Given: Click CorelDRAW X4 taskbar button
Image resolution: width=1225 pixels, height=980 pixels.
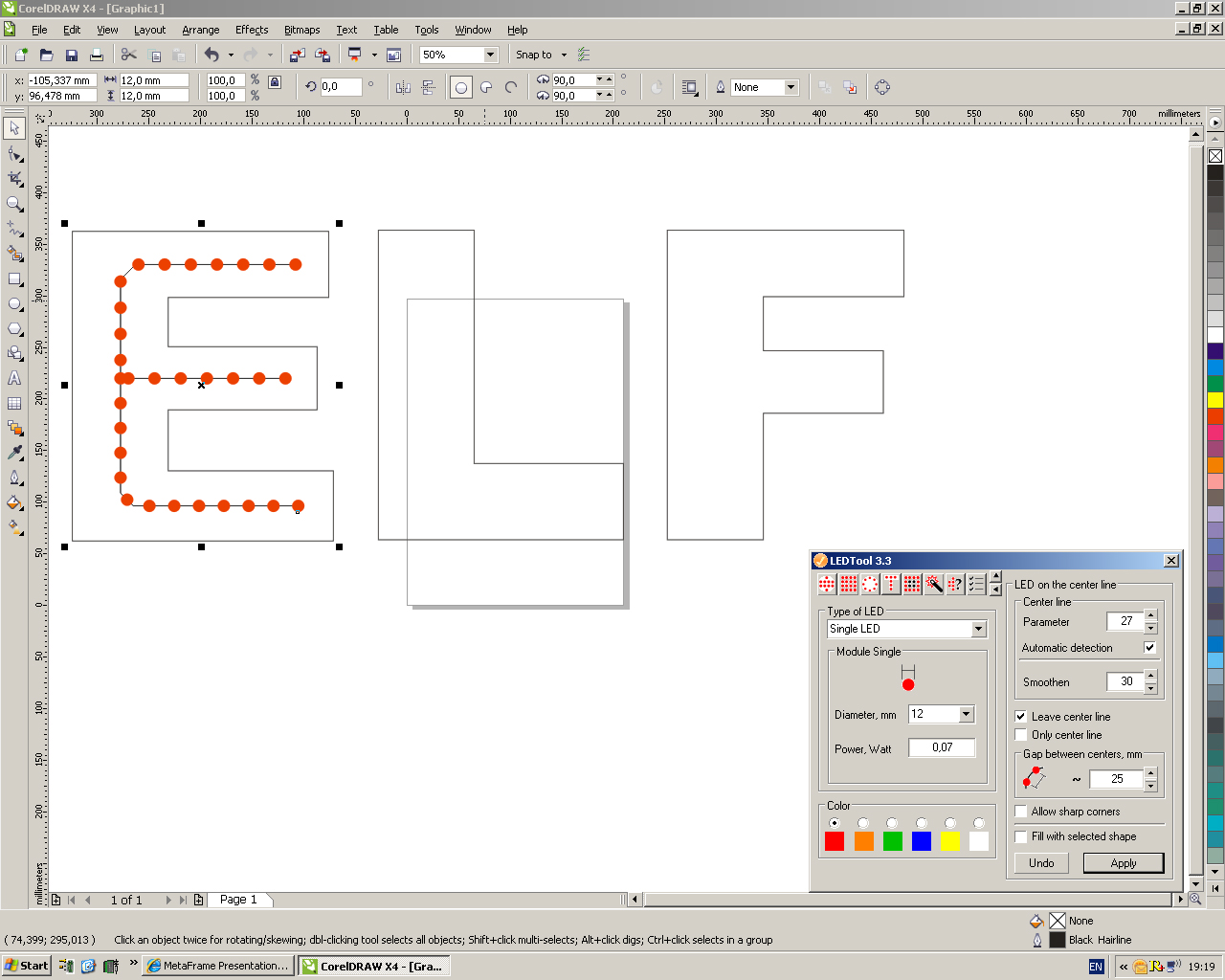Looking at the screenshot, I should pos(374,966).
